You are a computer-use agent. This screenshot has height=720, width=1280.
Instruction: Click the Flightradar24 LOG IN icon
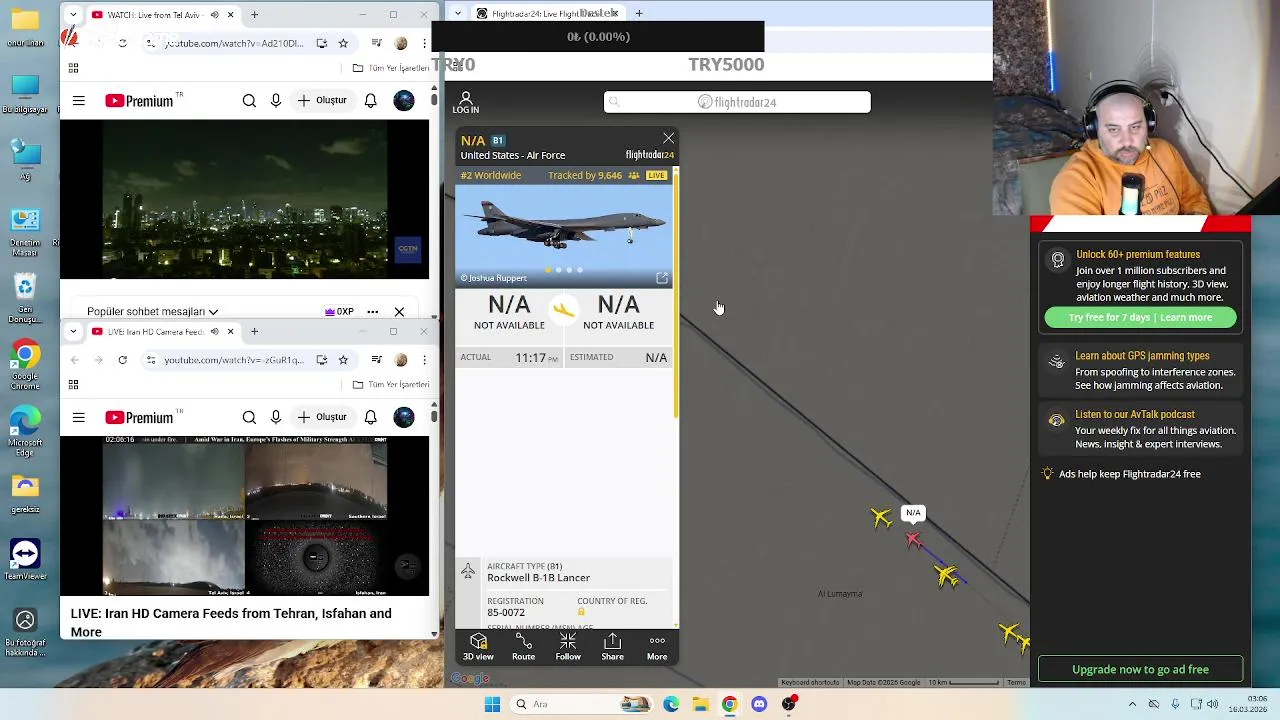pyautogui.click(x=466, y=102)
